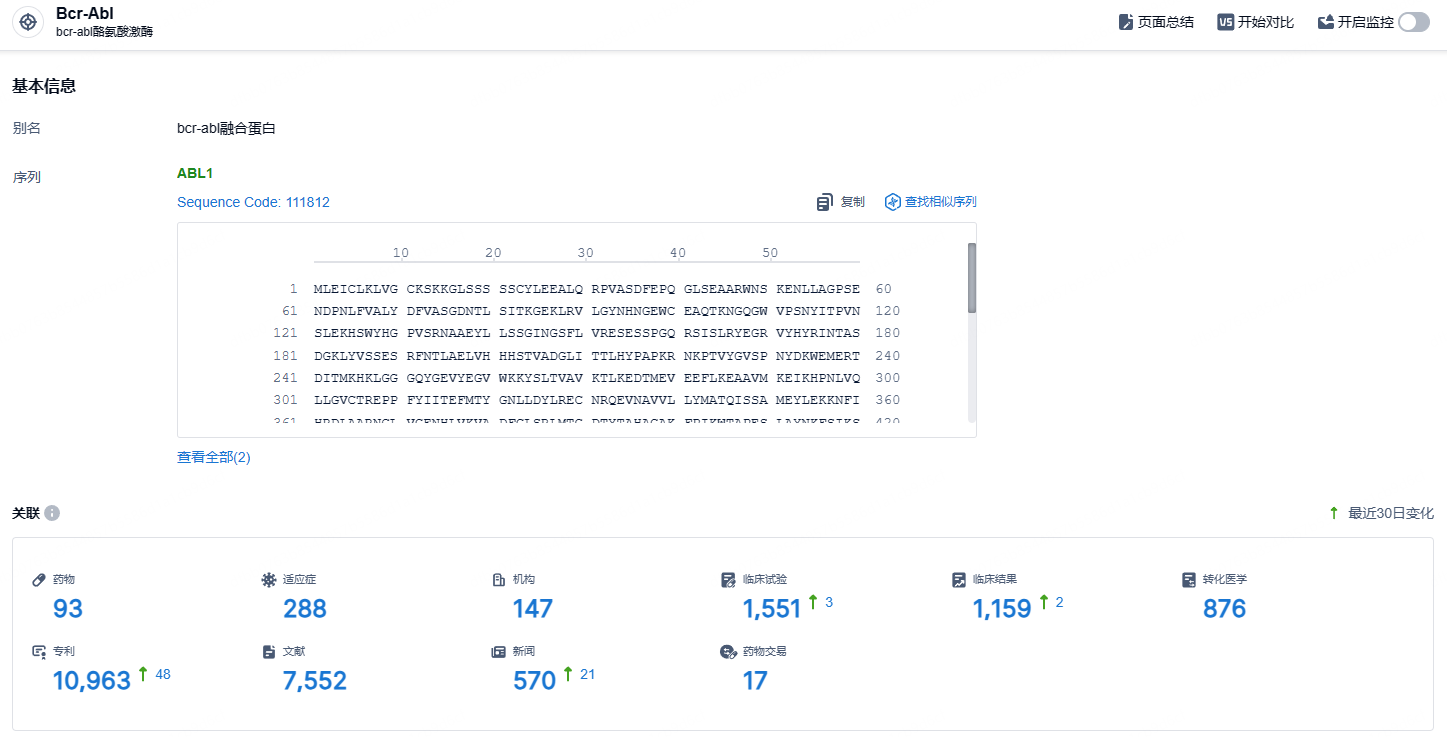Screen dimensions: 1447x737
Task: Open Sequence Code: 111812 link
Action: pyautogui.click(x=253, y=202)
